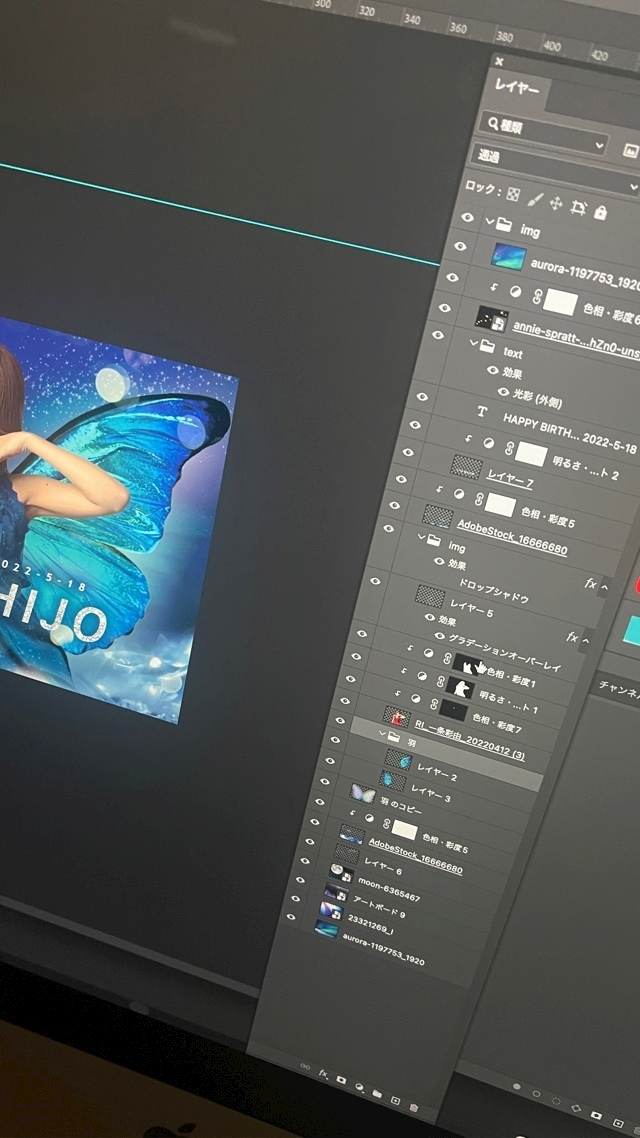640x1138 pixels.
Task: Click the magnifier icon in 種類 filter box
Action: (493, 124)
